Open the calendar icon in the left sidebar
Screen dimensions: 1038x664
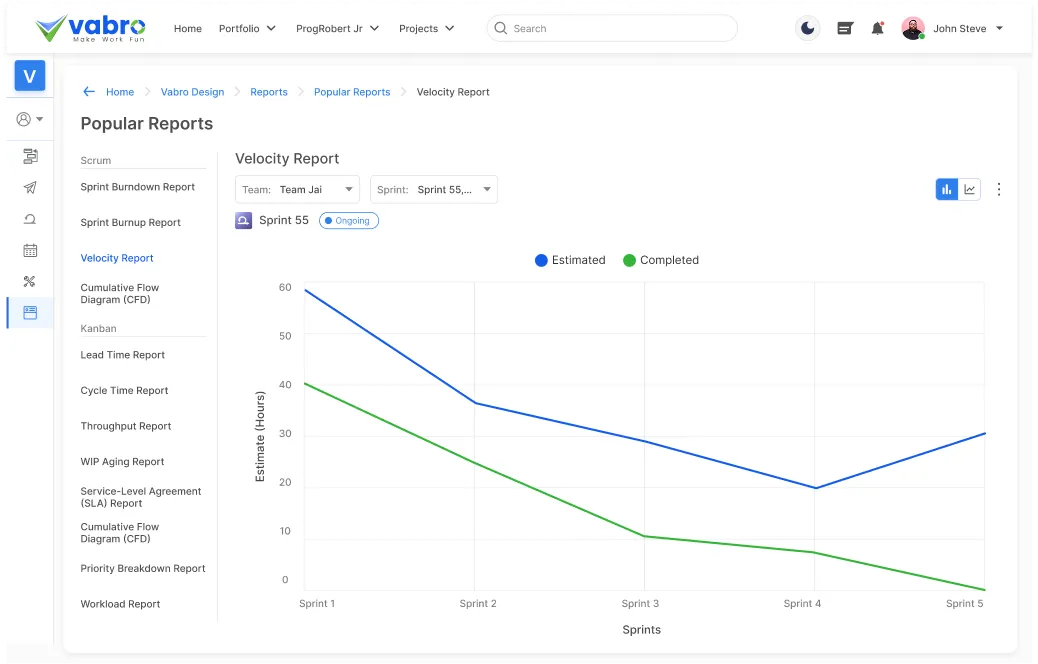[x=29, y=250]
